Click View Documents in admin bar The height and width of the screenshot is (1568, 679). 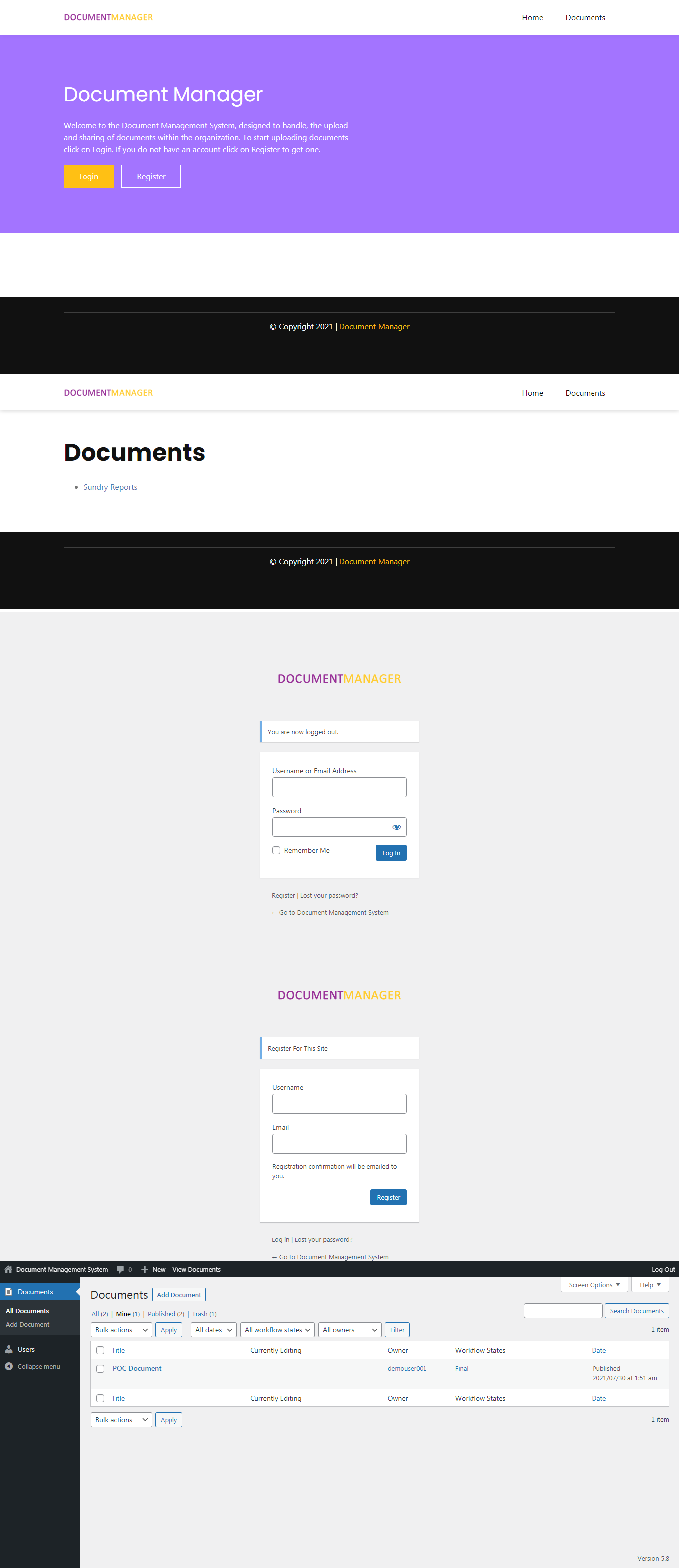(x=196, y=1269)
